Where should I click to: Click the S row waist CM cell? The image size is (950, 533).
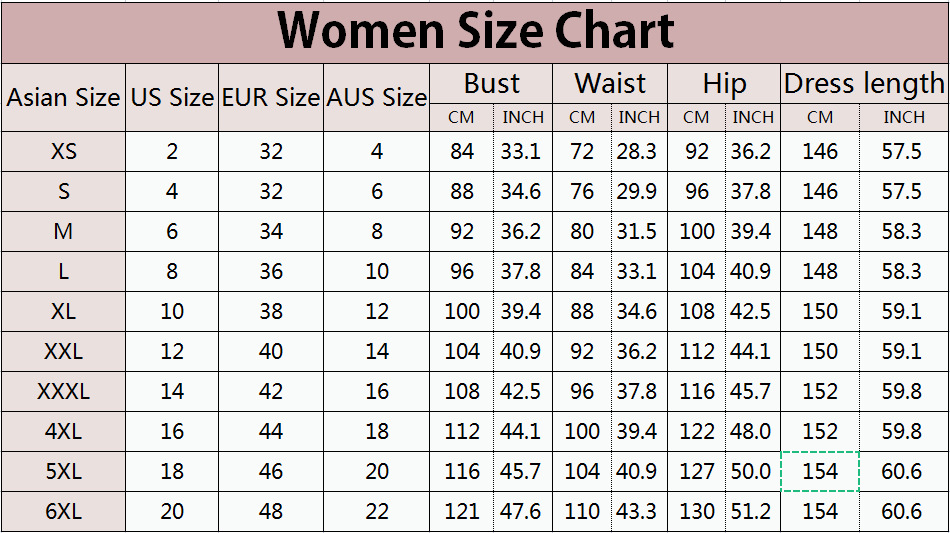tap(582, 191)
